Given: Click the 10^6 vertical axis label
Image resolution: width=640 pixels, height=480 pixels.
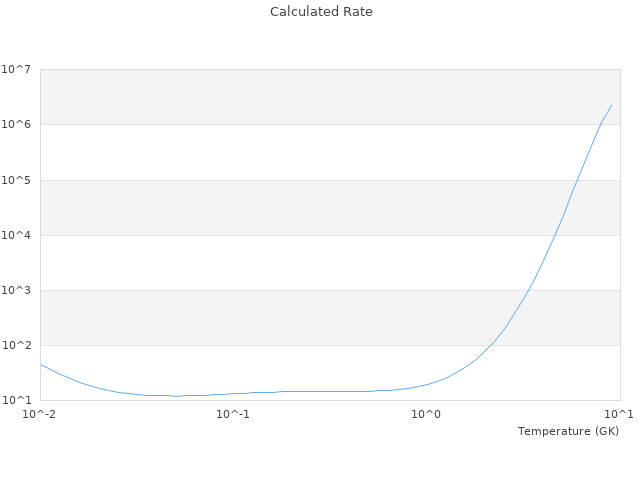Looking at the screenshot, I should (15, 124).
